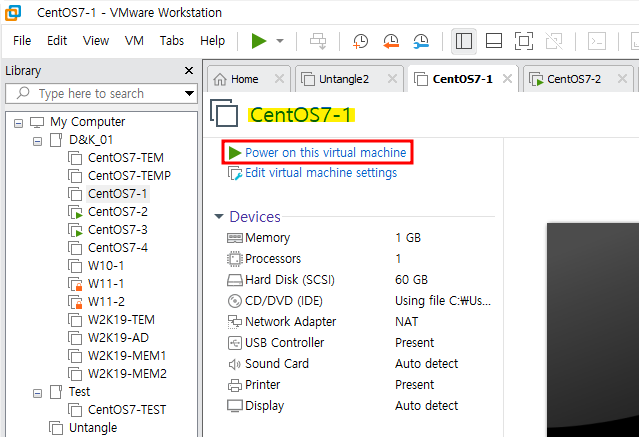Select CentOS7-TEMP in the library

point(129,176)
